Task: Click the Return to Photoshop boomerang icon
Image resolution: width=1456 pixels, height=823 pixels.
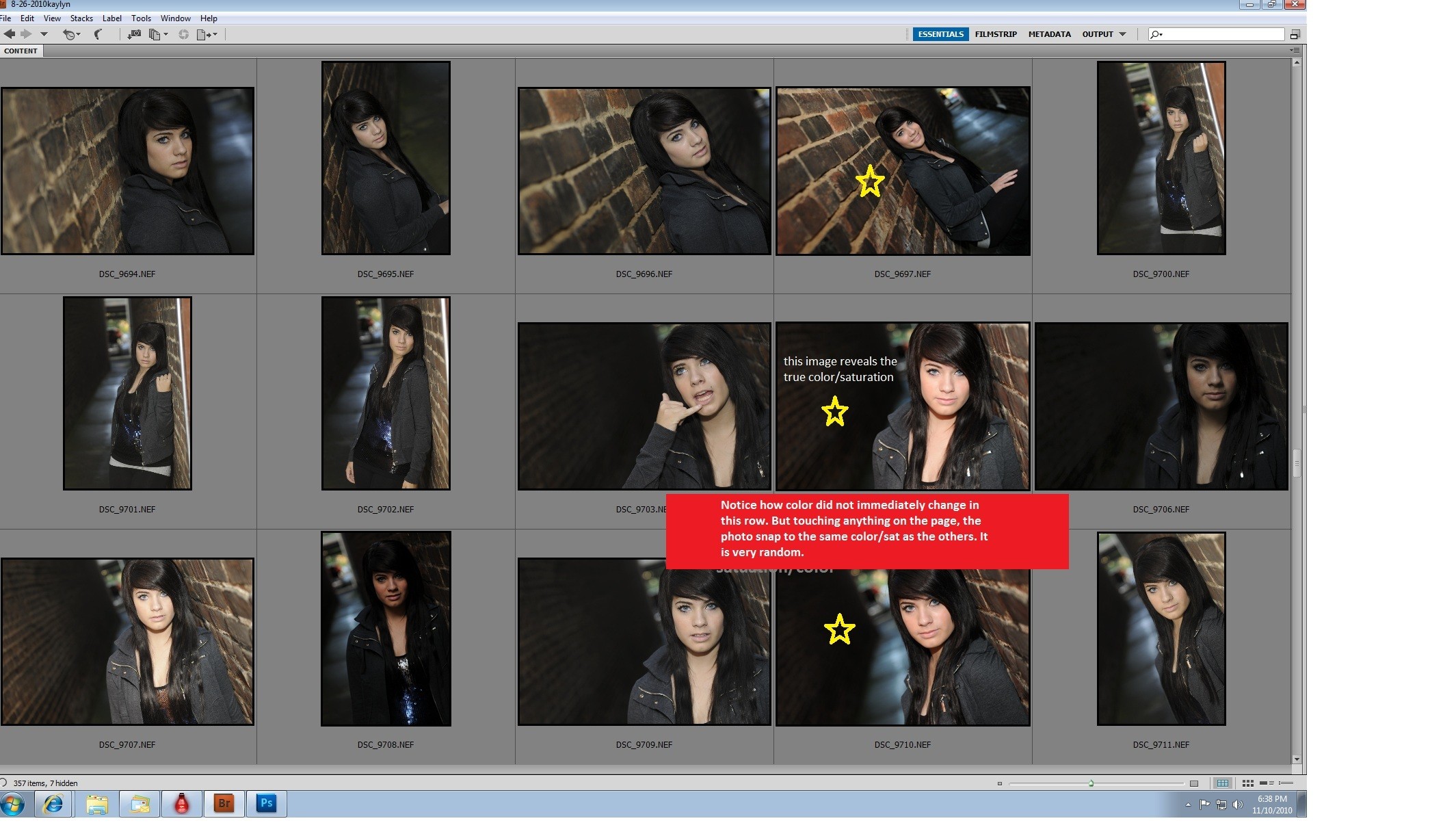Action: click(x=98, y=34)
